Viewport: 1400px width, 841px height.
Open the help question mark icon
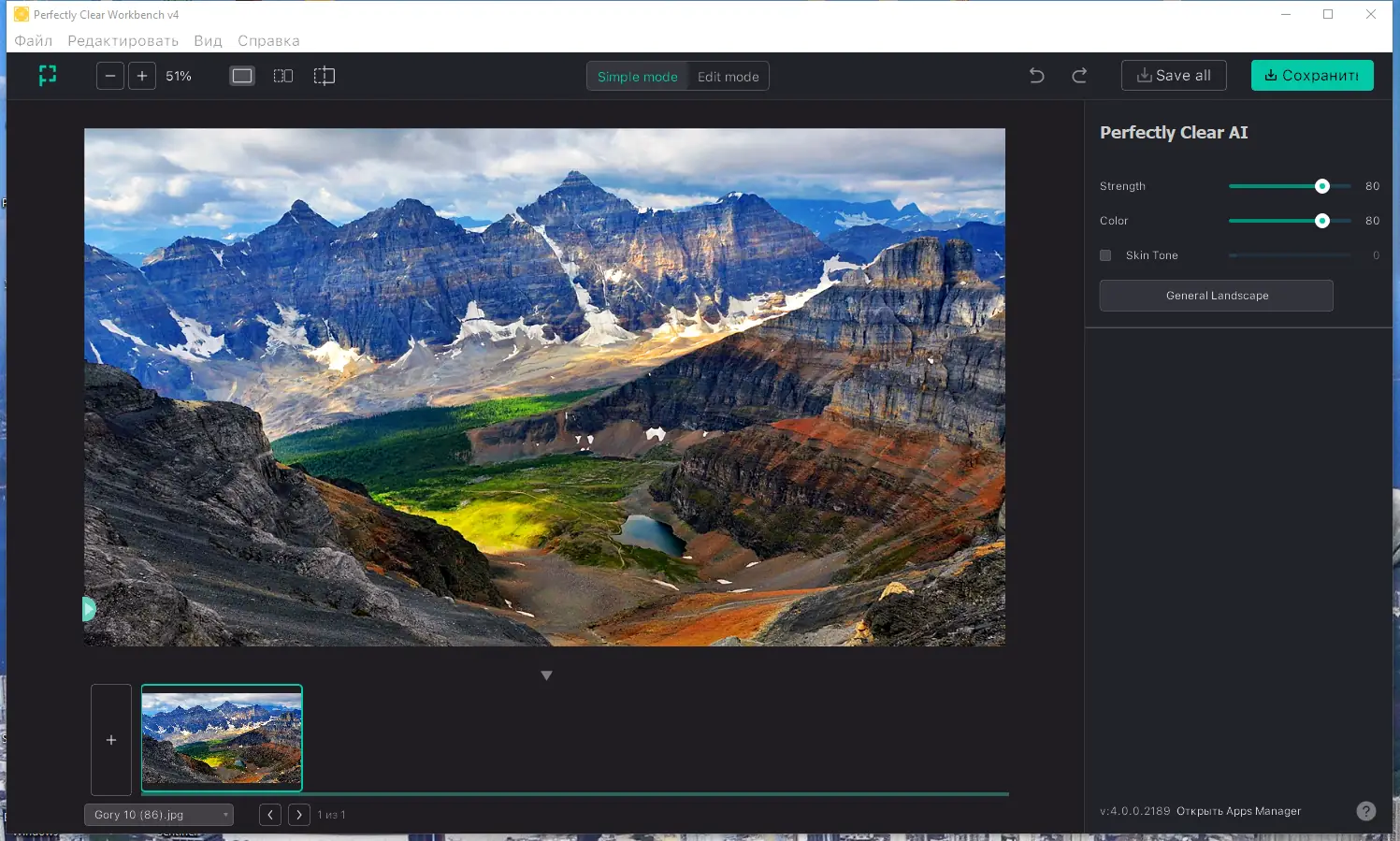1365,810
